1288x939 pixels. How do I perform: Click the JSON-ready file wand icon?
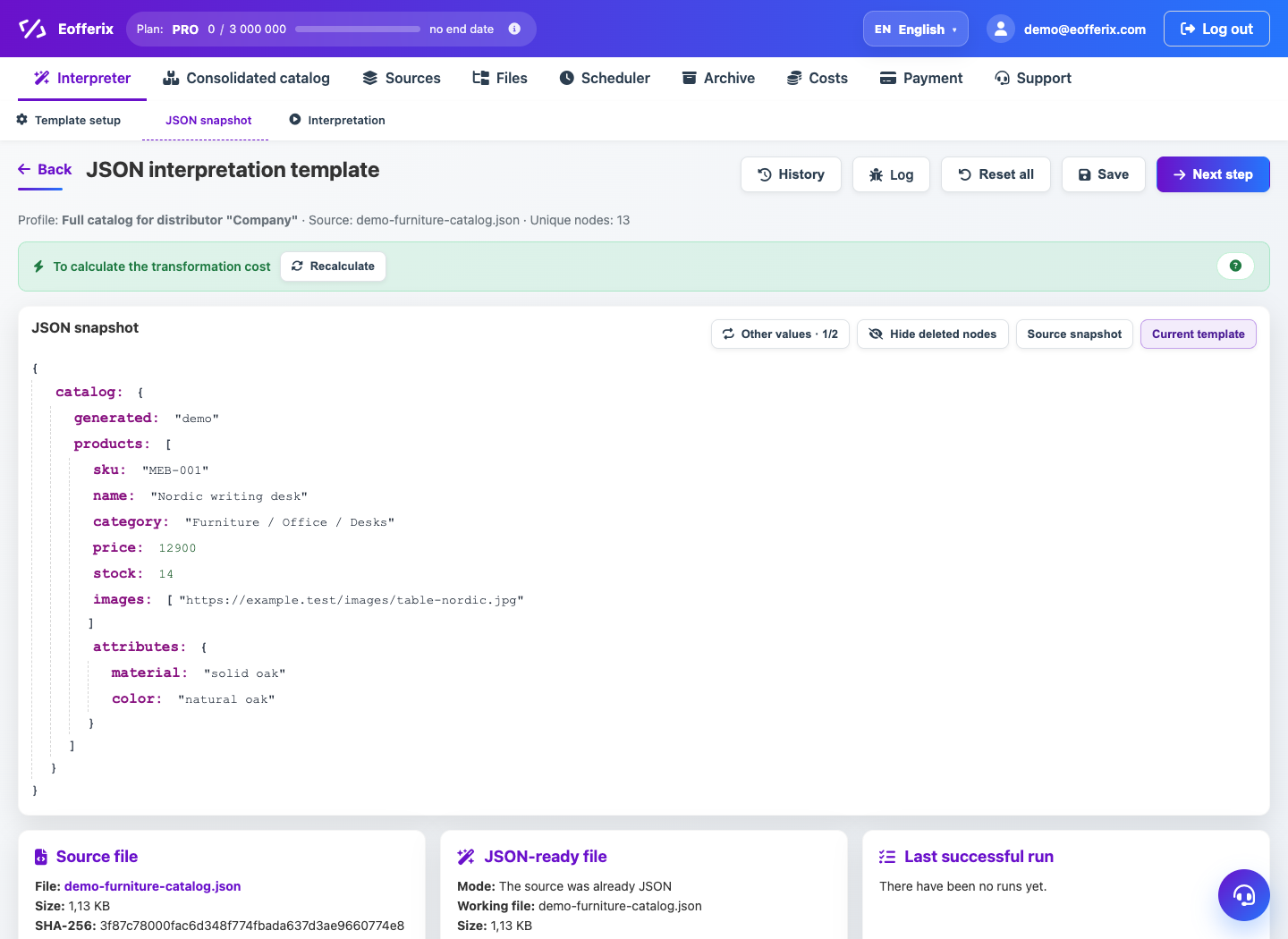click(x=466, y=857)
